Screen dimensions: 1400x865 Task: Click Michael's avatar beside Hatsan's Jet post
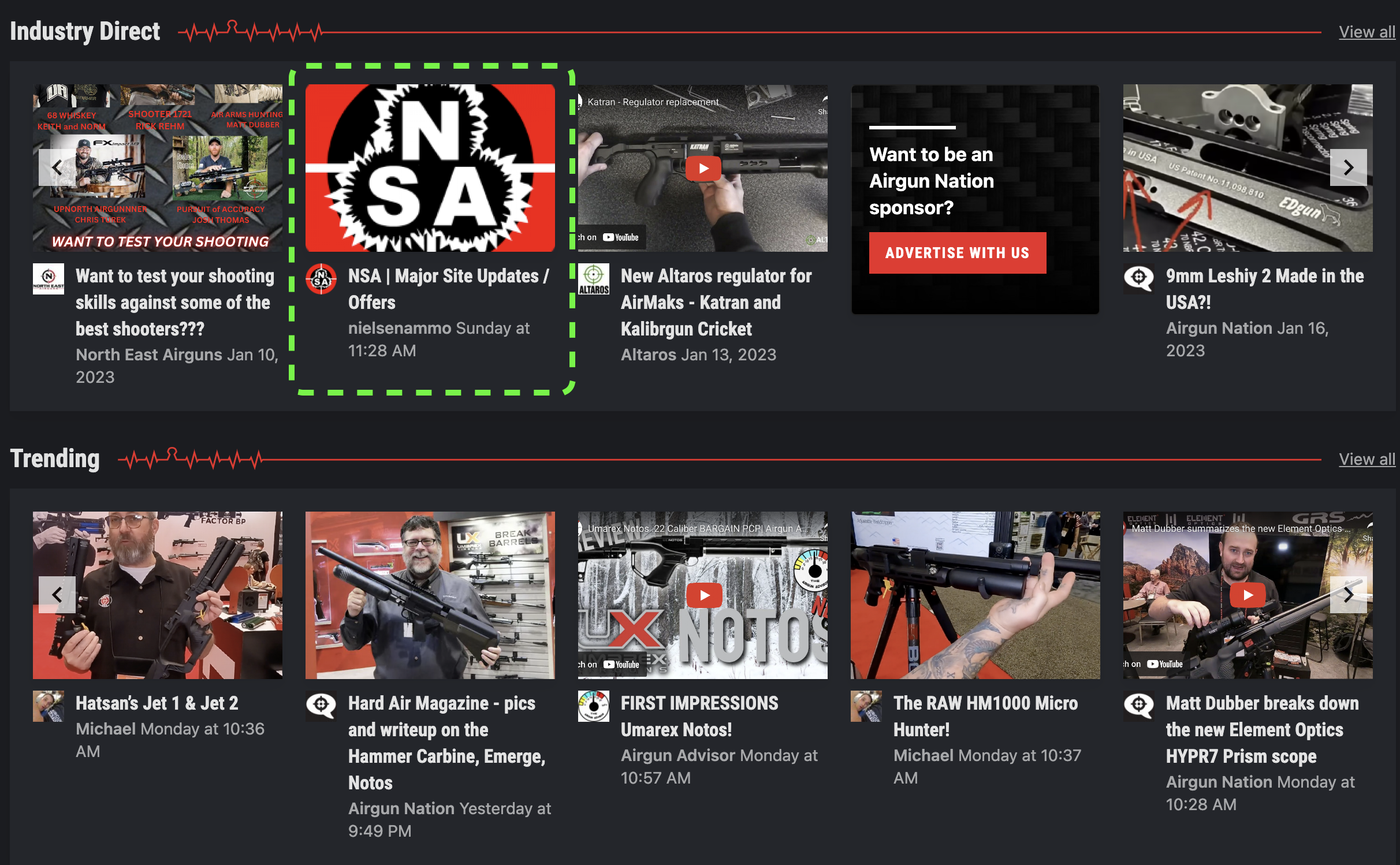(x=49, y=706)
